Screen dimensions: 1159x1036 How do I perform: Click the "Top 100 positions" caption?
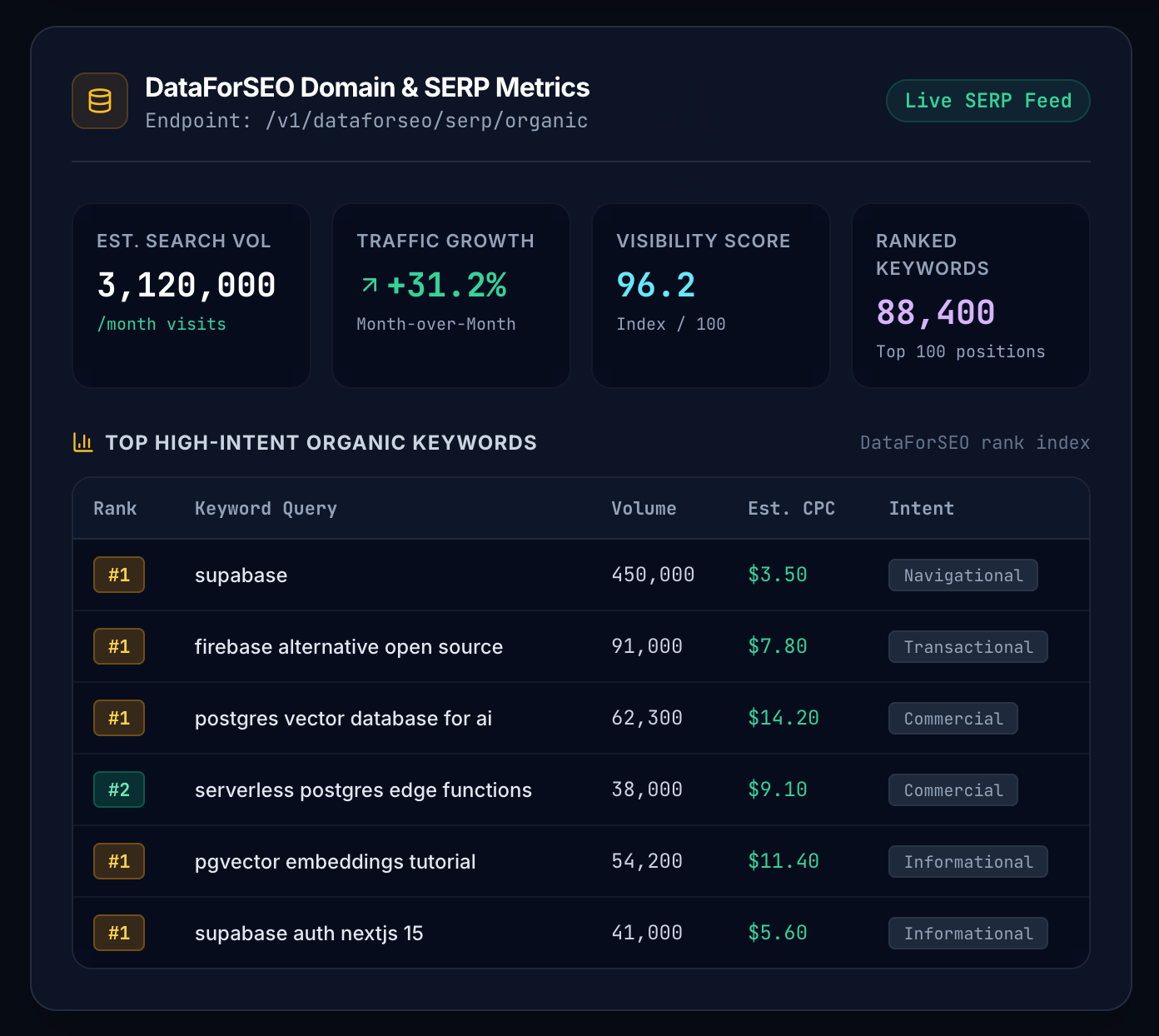(960, 351)
